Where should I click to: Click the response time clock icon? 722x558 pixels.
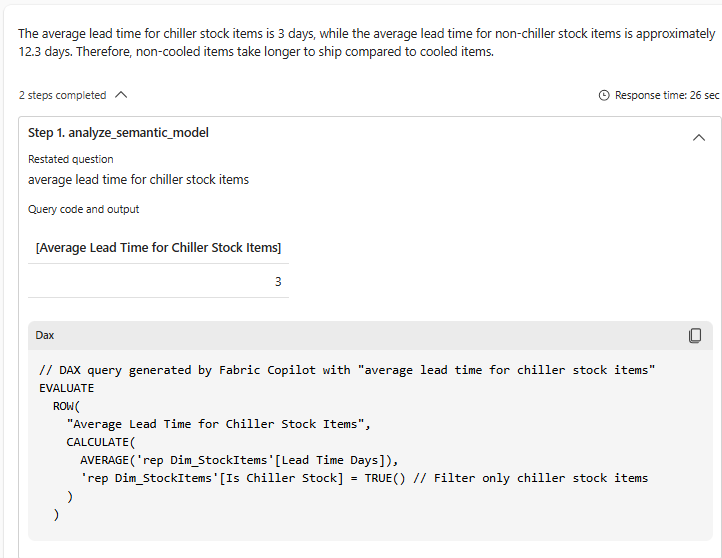(603, 95)
